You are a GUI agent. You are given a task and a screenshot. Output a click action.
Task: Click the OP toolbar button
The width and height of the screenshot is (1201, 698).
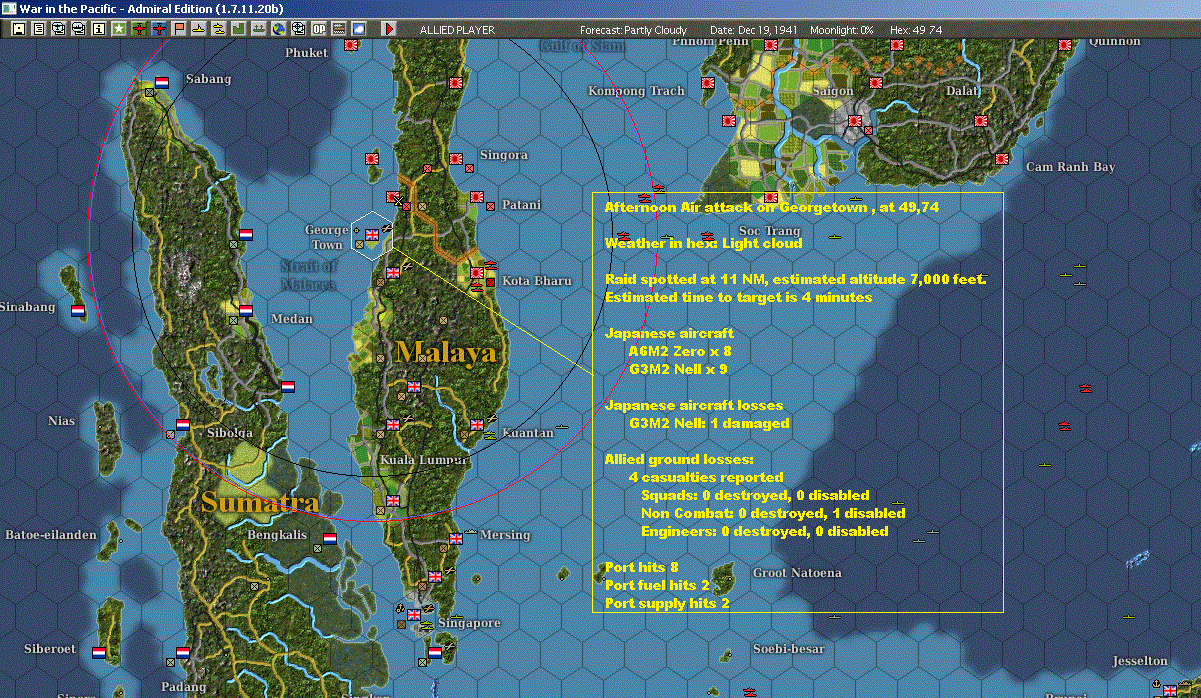click(x=319, y=29)
